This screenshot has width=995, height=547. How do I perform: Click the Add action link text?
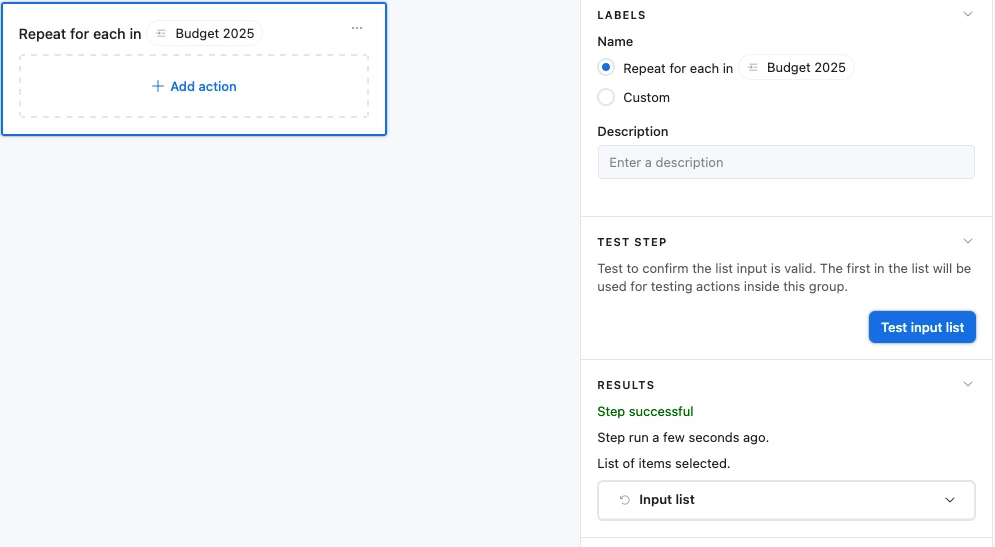point(203,87)
